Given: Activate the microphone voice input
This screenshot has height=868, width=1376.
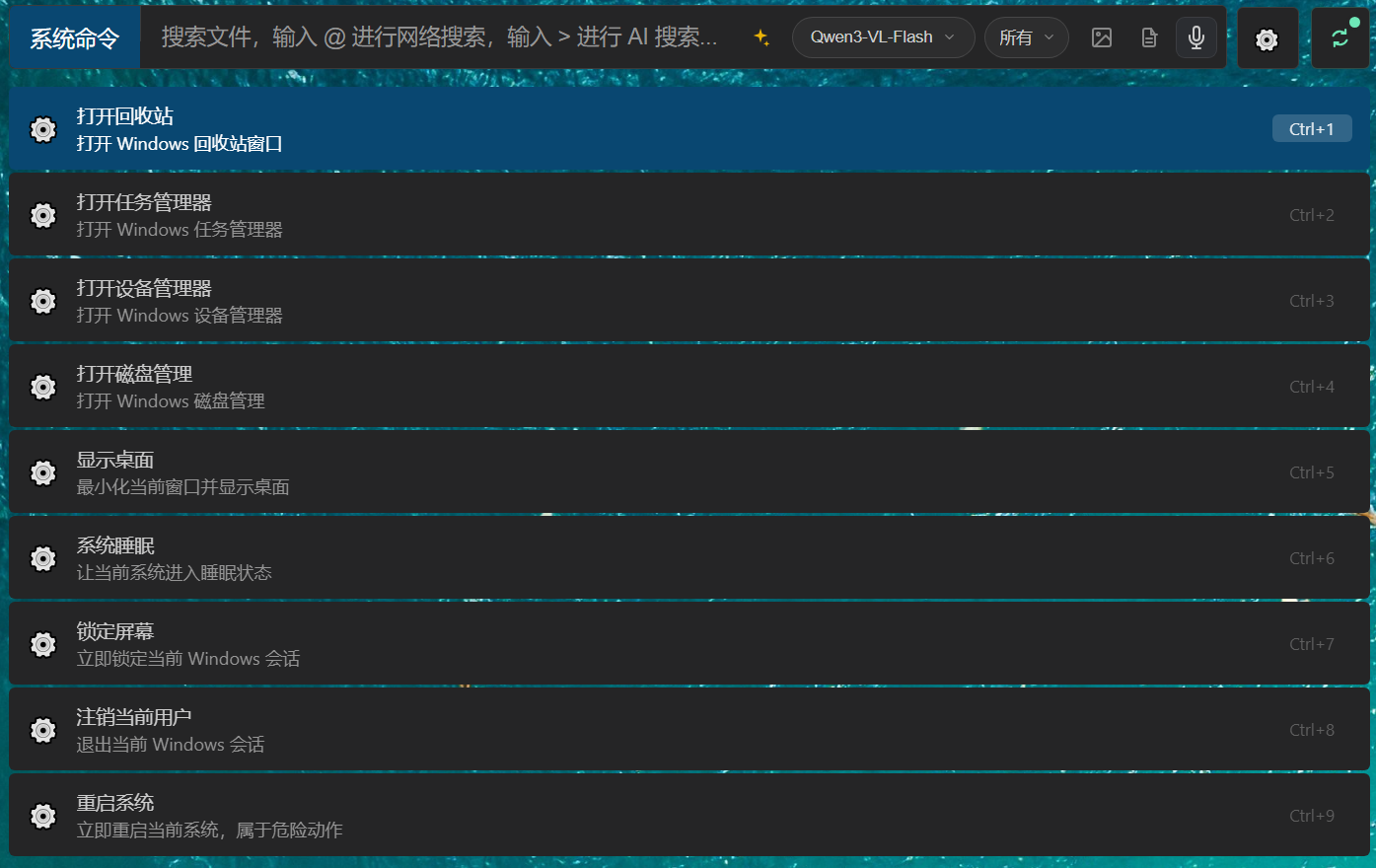Looking at the screenshot, I should (1196, 37).
